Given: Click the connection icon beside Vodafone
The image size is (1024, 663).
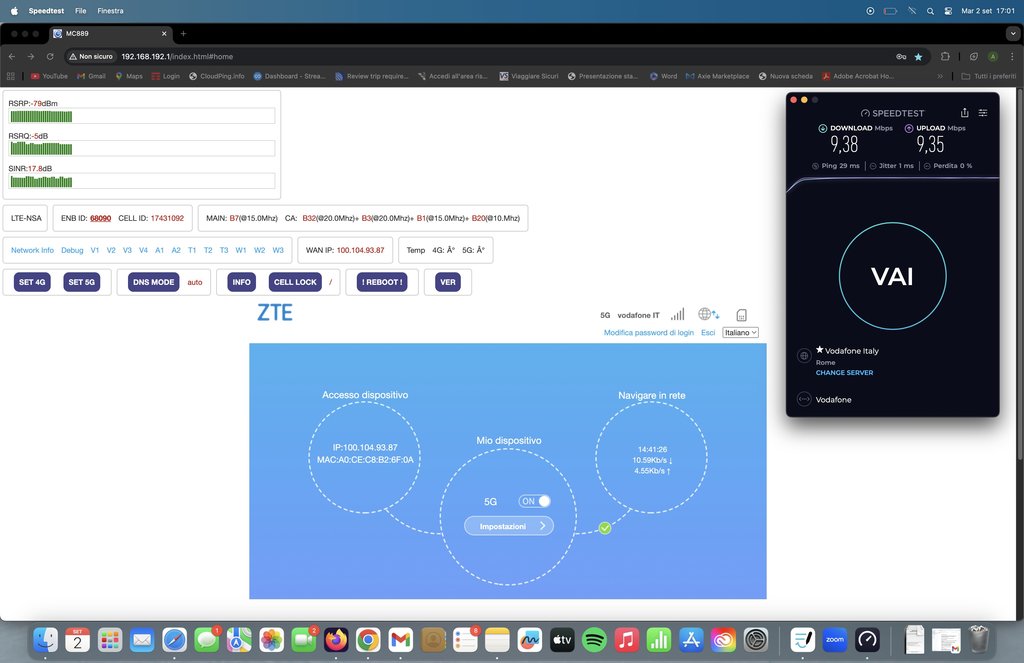Looking at the screenshot, I should 804,399.
